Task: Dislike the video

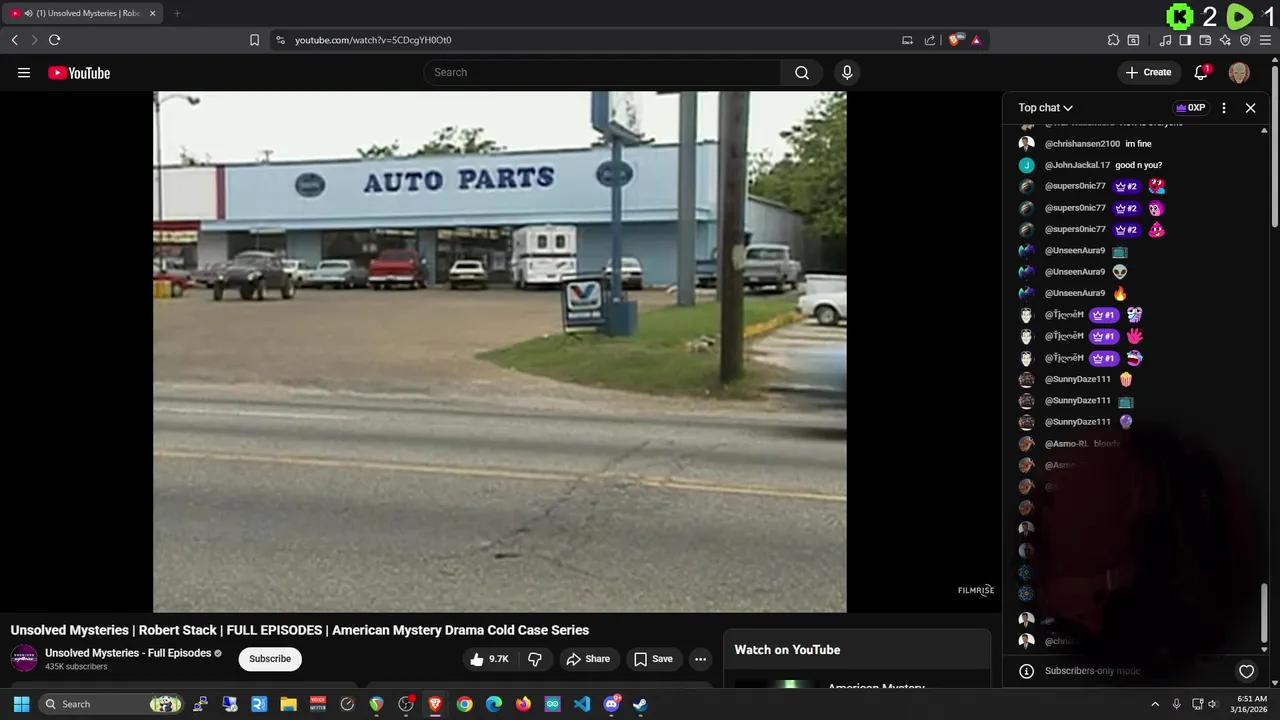Action: (x=535, y=659)
